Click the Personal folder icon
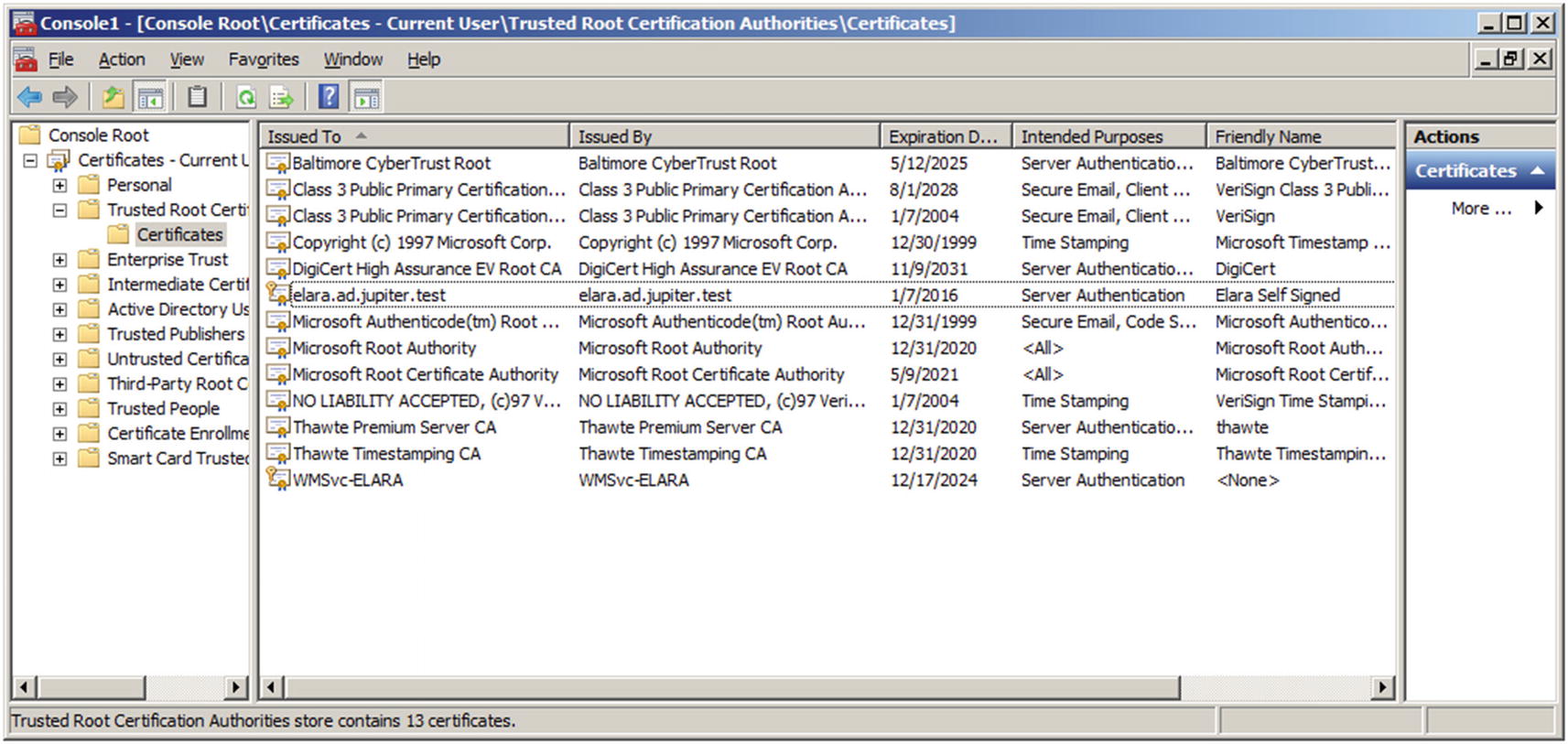Screen dimensions: 1568x744 point(89,185)
